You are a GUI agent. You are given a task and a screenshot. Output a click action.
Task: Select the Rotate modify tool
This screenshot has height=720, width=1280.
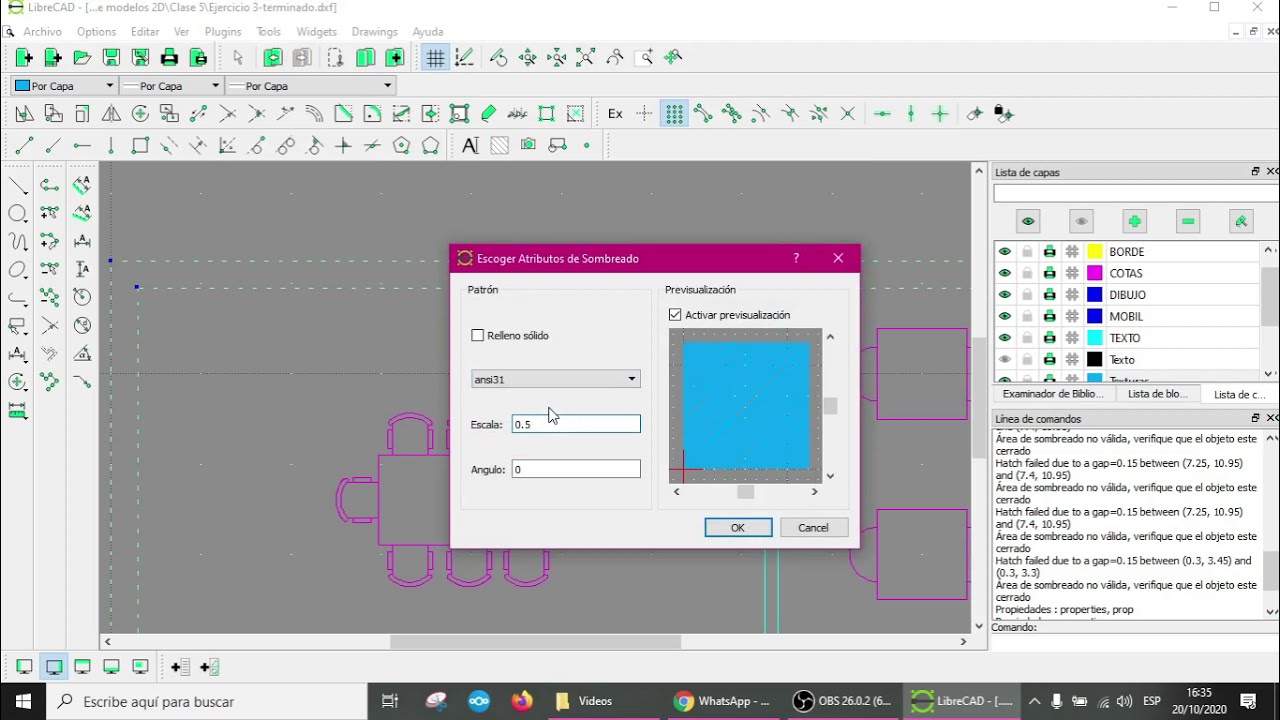coord(140,114)
